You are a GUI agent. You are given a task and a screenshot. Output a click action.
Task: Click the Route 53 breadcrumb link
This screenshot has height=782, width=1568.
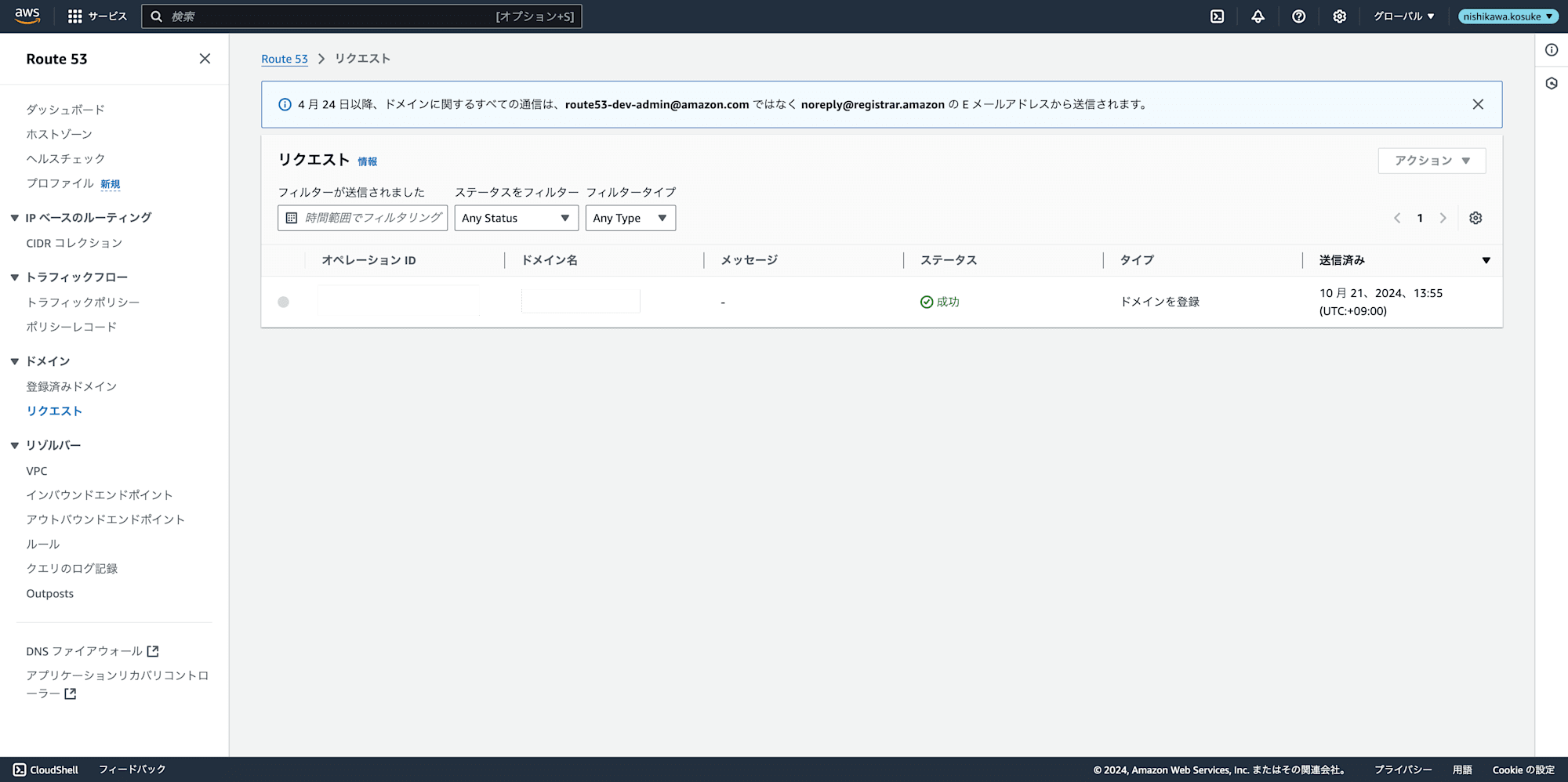coord(285,59)
